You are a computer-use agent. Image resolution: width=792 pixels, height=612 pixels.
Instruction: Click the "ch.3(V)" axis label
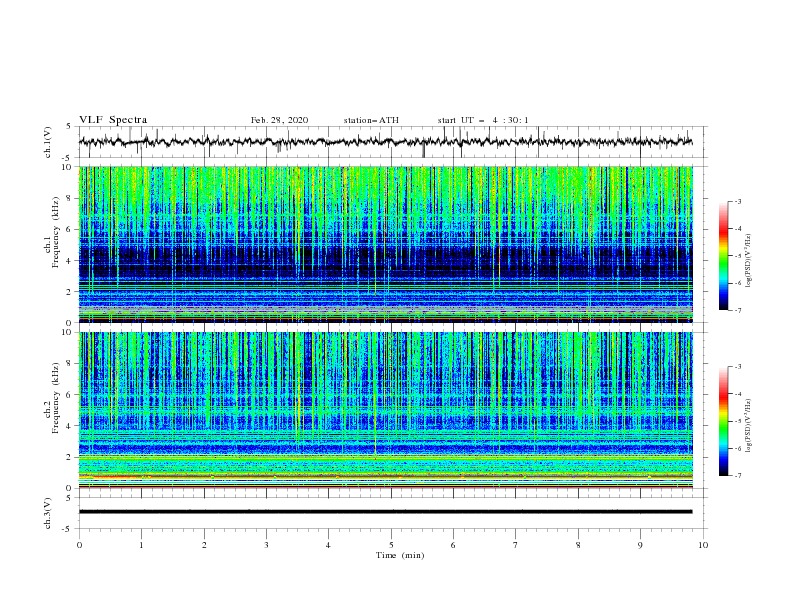(x=48, y=513)
